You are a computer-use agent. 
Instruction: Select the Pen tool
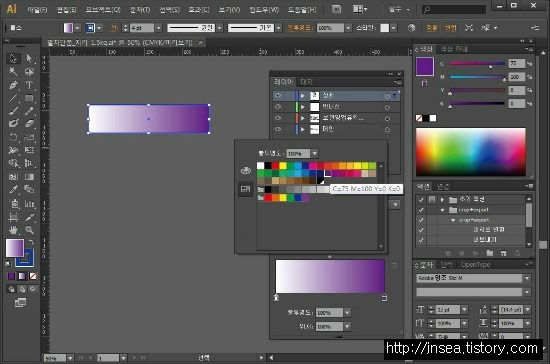coord(13,85)
